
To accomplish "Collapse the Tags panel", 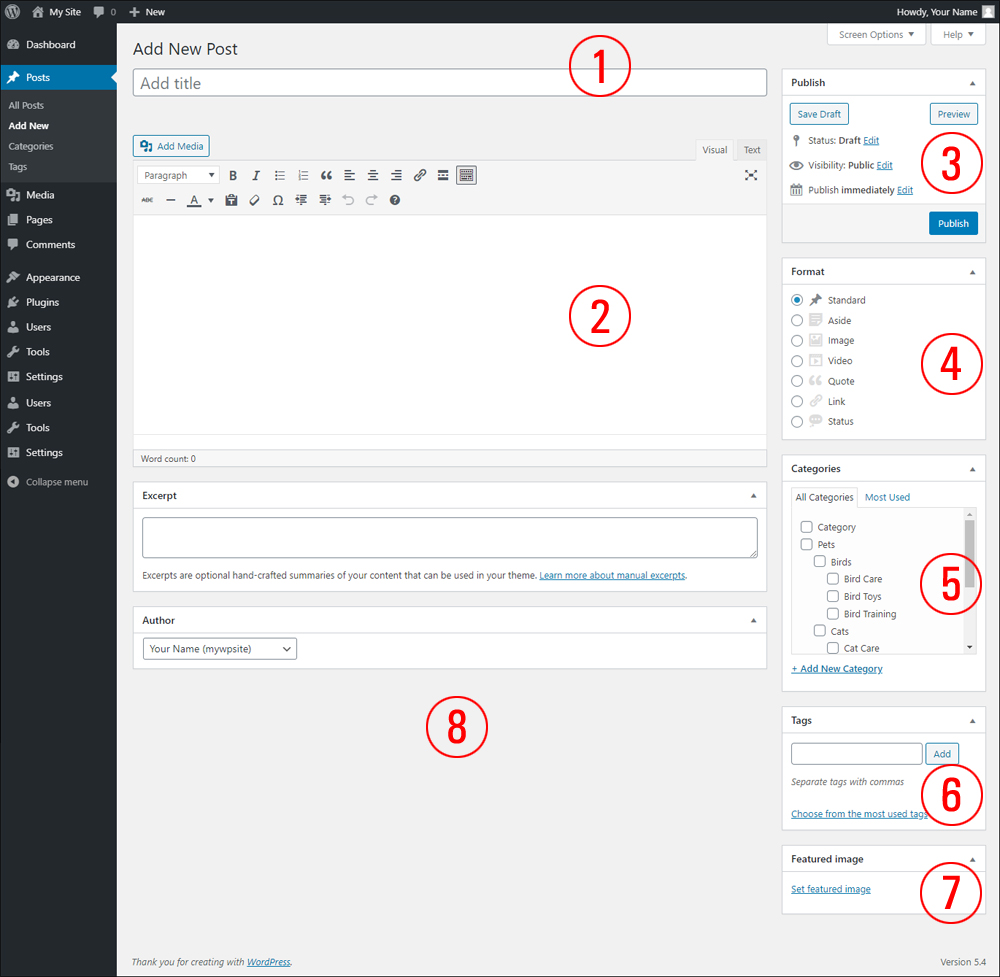I will pyautogui.click(x=973, y=721).
